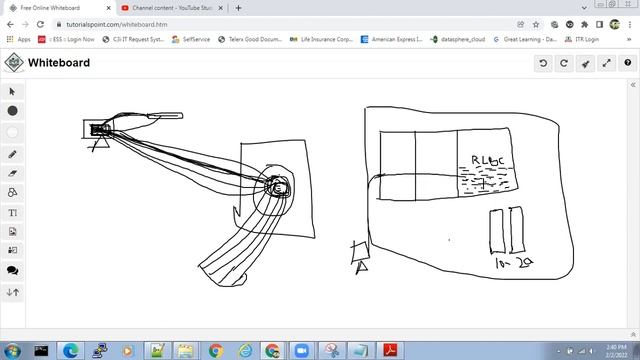
Task: Open the insert image tool
Action: (x=12, y=232)
